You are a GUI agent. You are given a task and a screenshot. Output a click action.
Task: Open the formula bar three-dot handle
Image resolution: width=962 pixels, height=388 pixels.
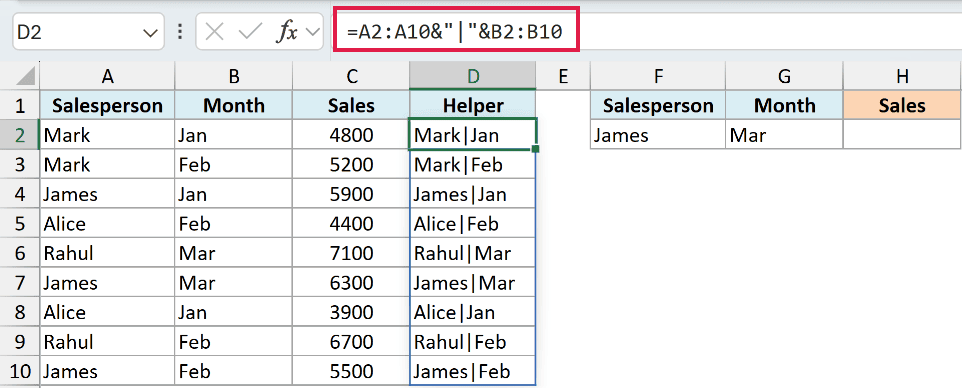[180, 33]
